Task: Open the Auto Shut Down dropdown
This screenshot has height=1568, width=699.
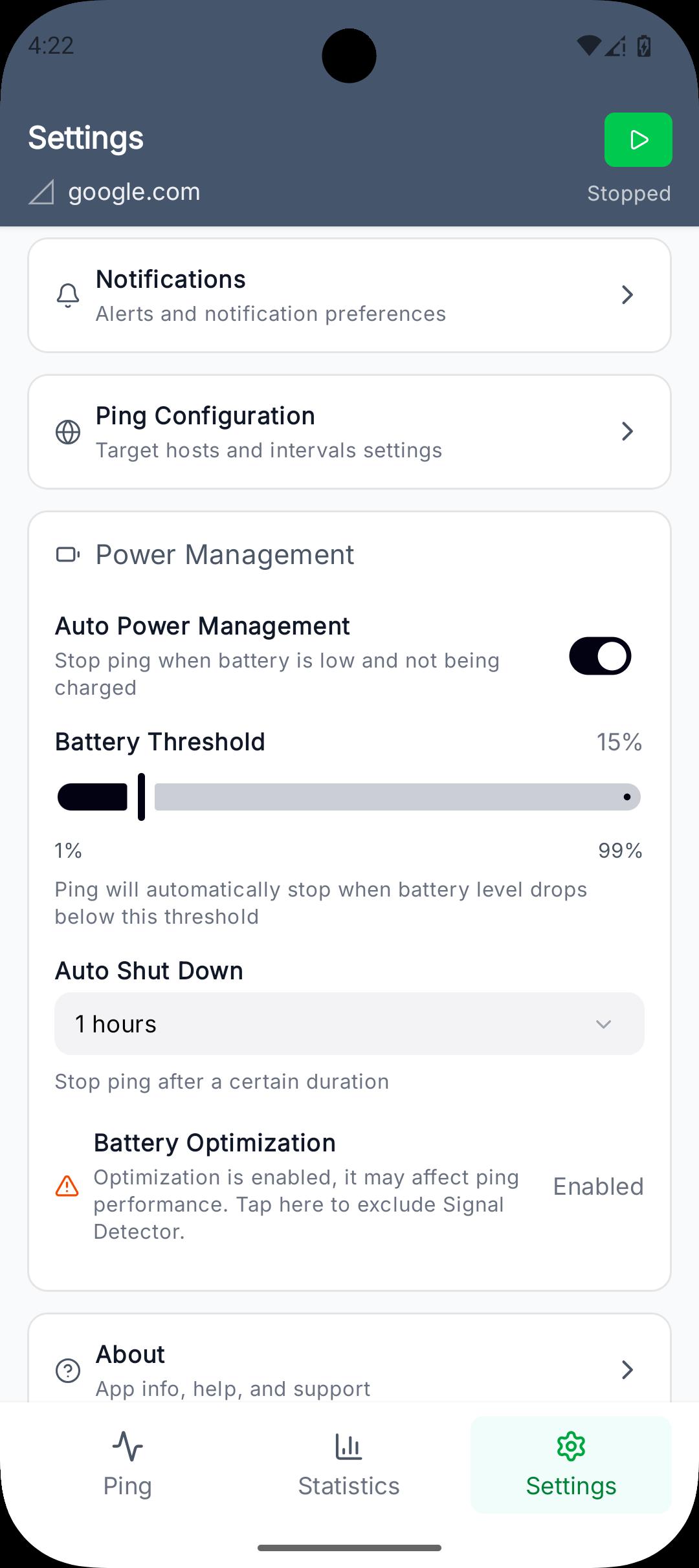Action: (349, 1024)
